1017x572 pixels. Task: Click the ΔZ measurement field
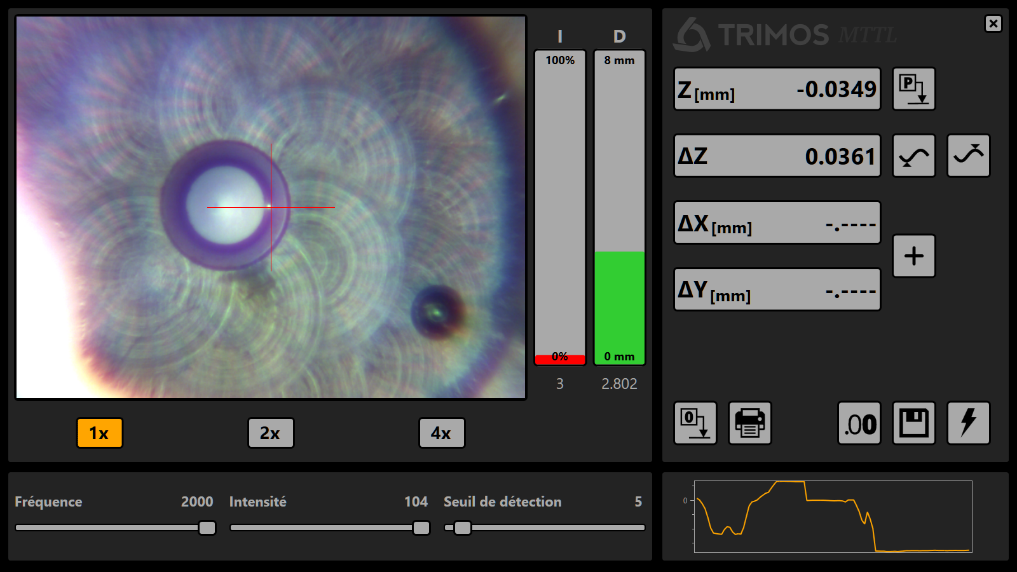(777, 156)
